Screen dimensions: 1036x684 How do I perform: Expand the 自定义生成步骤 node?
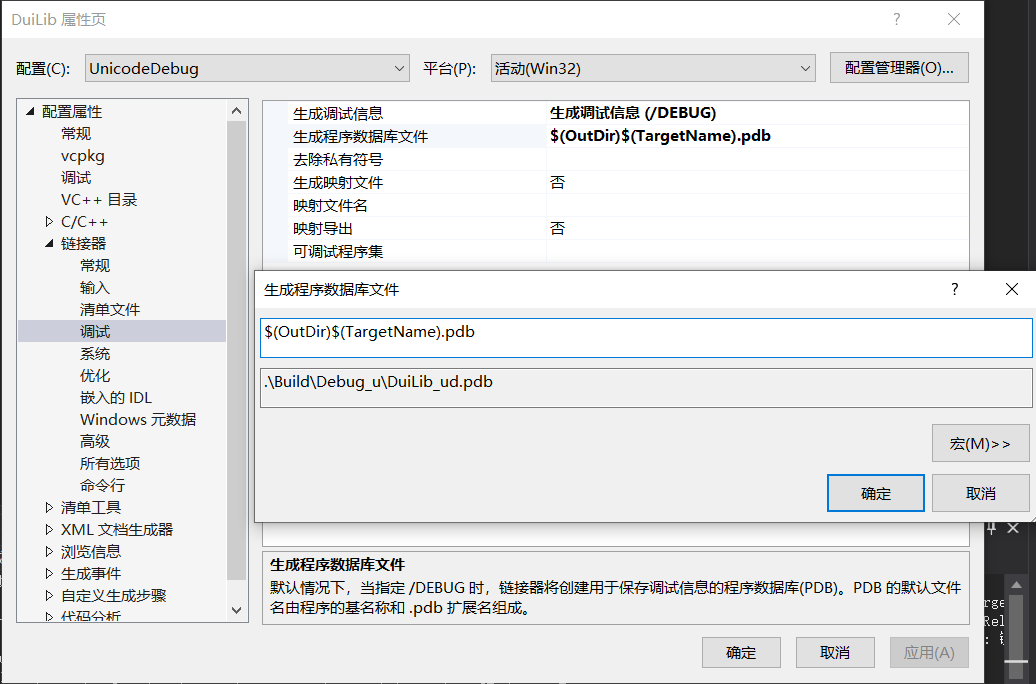pyautogui.click(x=49, y=595)
